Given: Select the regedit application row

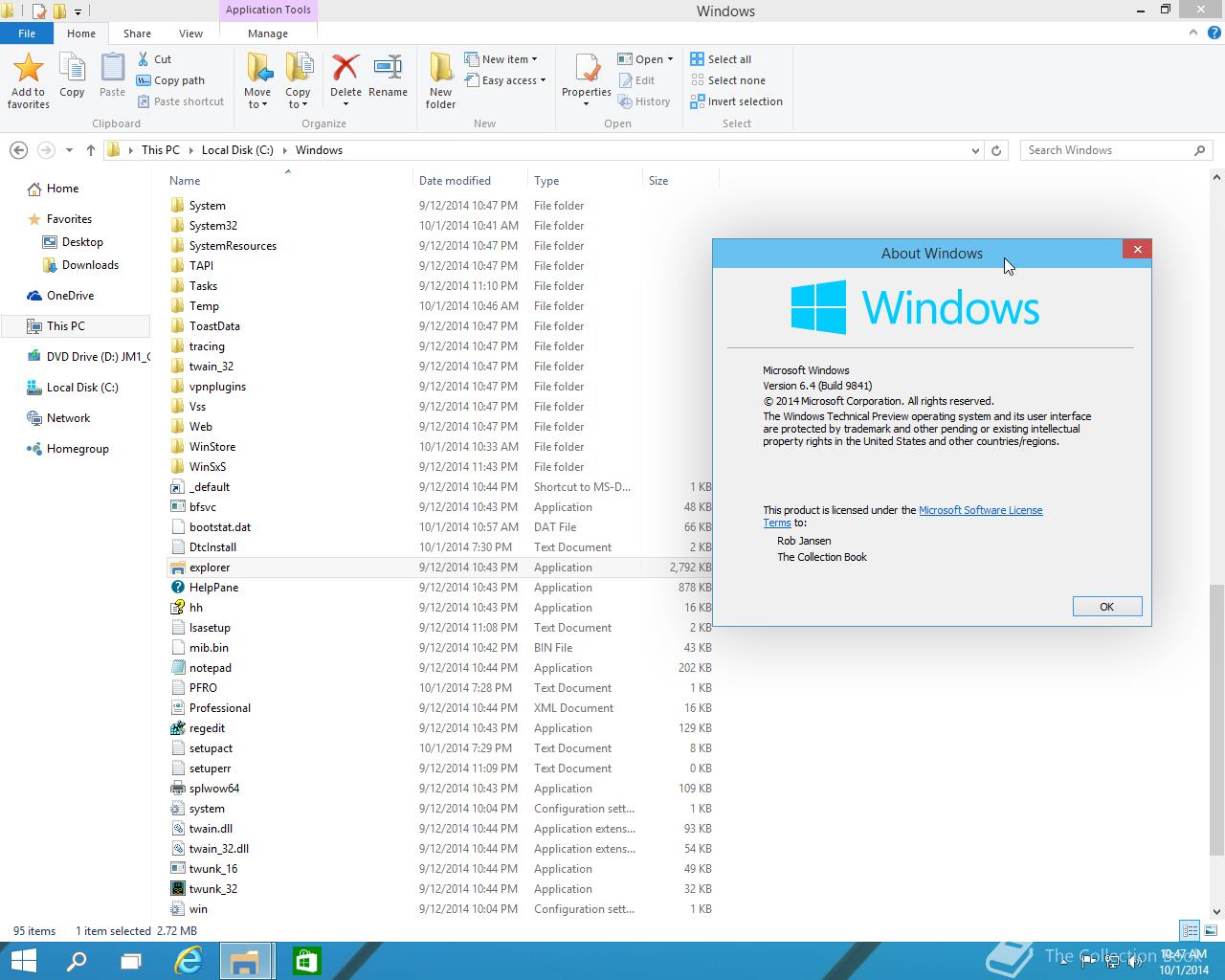Looking at the screenshot, I should 440,728.
